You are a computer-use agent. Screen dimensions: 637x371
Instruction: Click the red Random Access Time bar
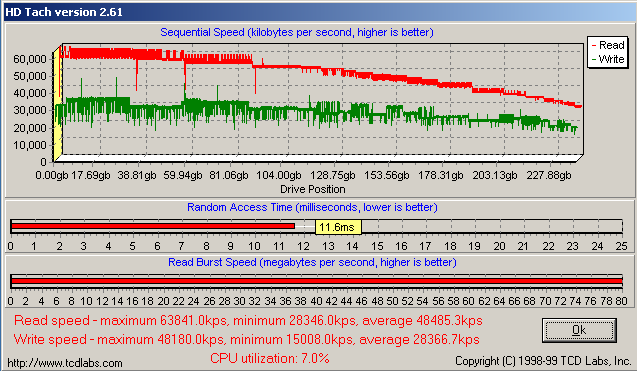click(x=153, y=226)
